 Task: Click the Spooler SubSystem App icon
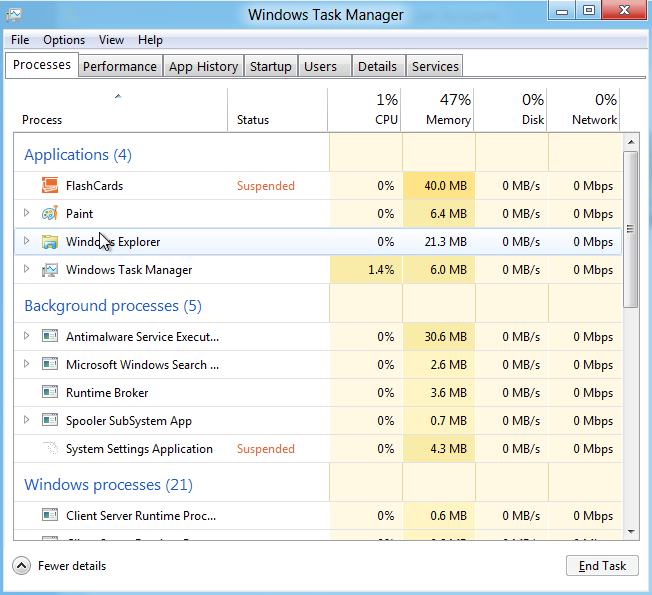coord(50,420)
